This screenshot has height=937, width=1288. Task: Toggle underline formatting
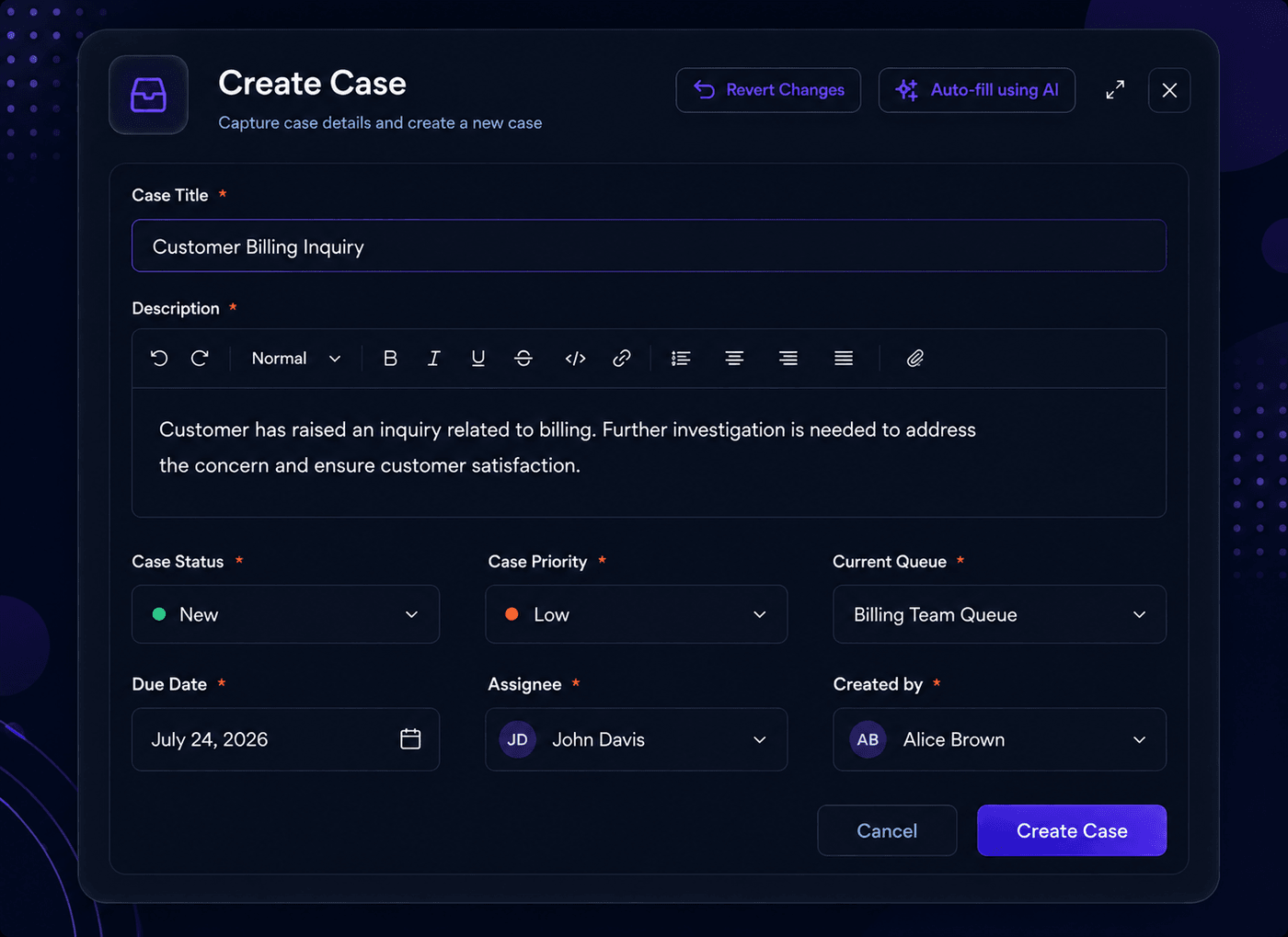pos(478,359)
